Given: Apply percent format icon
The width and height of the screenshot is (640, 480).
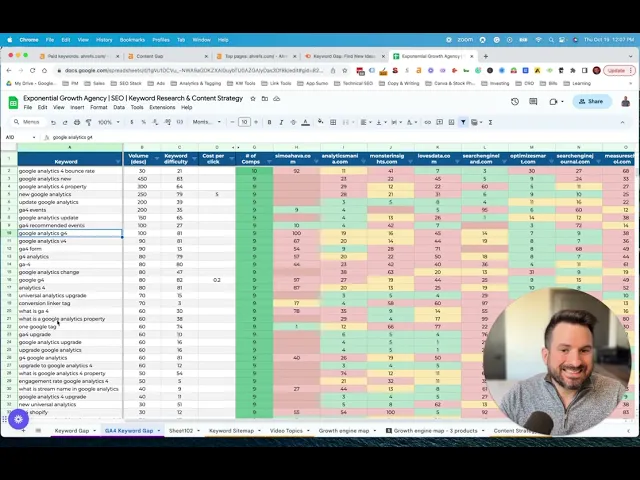Looking at the screenshot, I should pyautogui.click(x=144, y=122).
